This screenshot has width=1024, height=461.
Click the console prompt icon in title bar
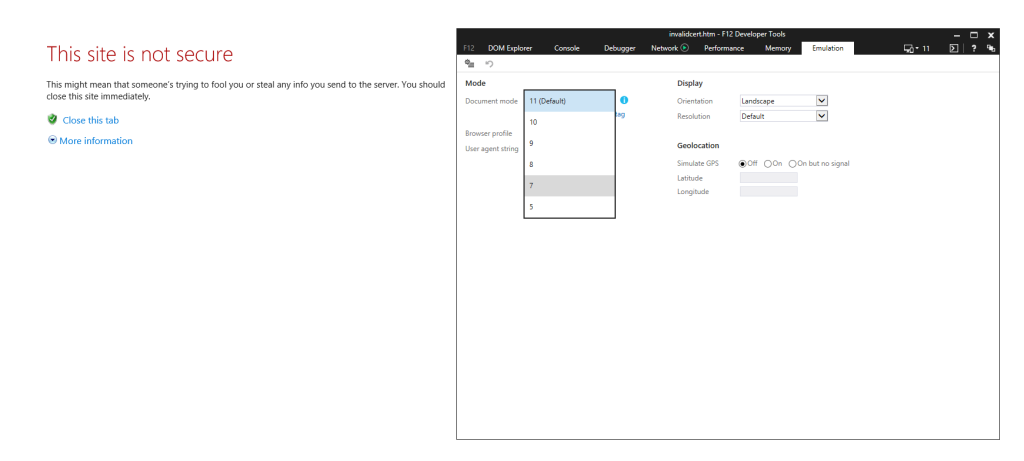[954, 48]
